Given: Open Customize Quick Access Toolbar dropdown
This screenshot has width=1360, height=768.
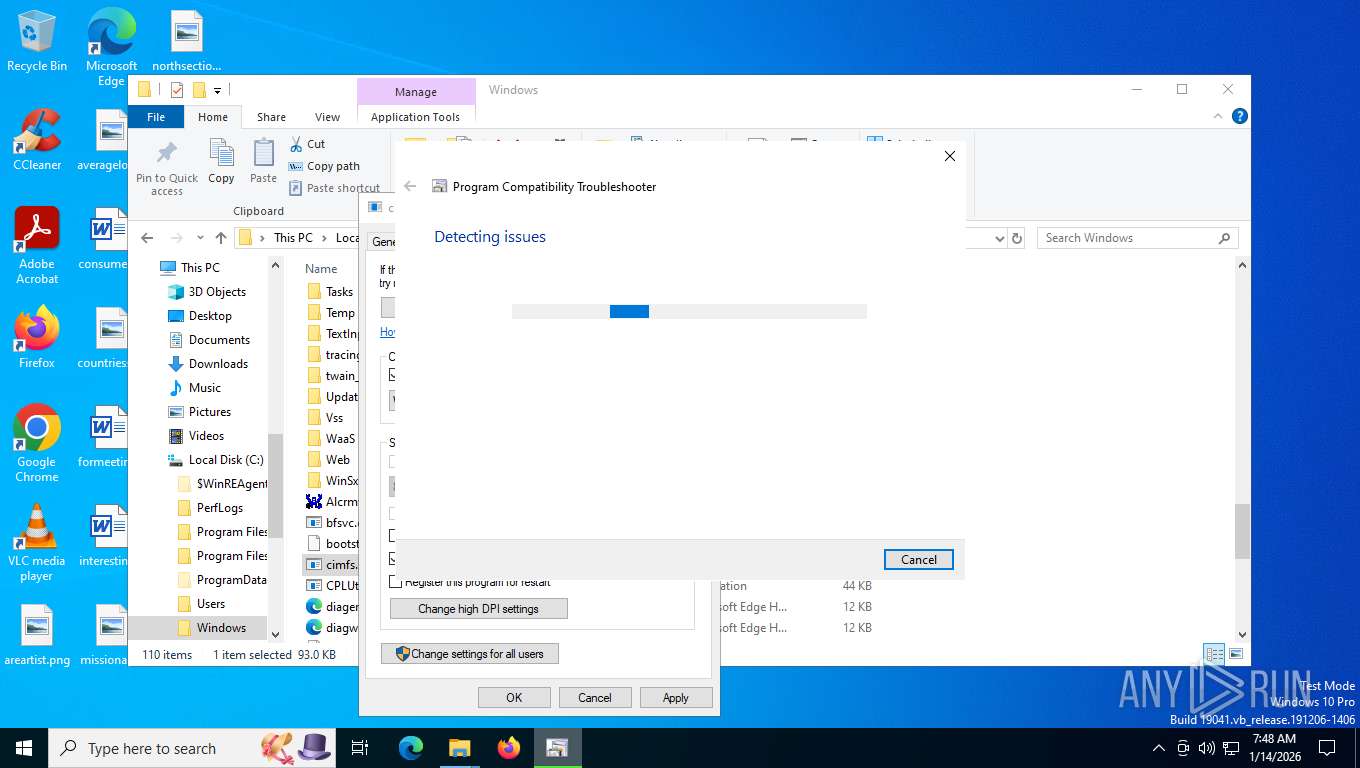Looking at the screenshot, I should click(x=217, y=91).
